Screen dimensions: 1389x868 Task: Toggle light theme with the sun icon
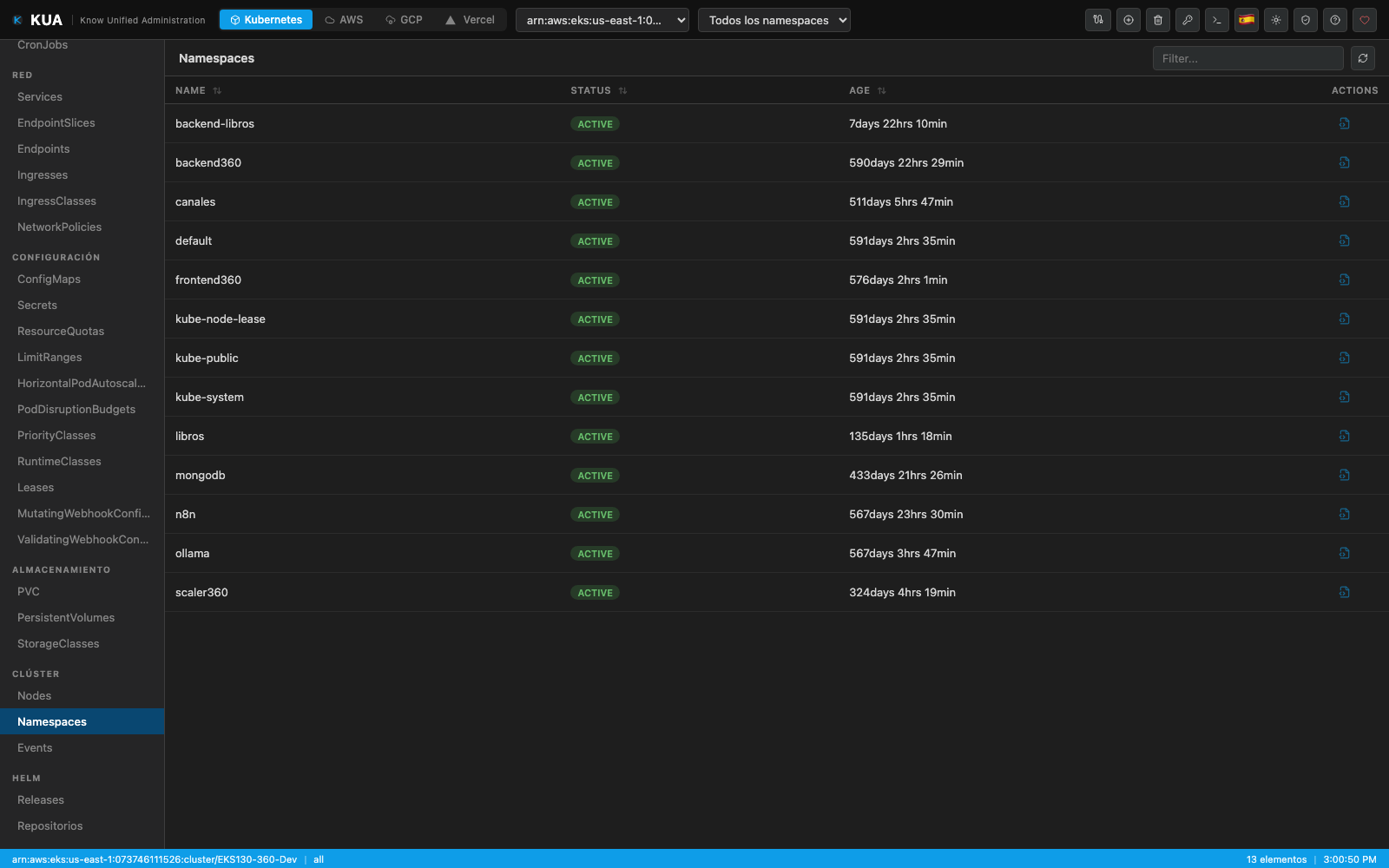(1276, 20)
